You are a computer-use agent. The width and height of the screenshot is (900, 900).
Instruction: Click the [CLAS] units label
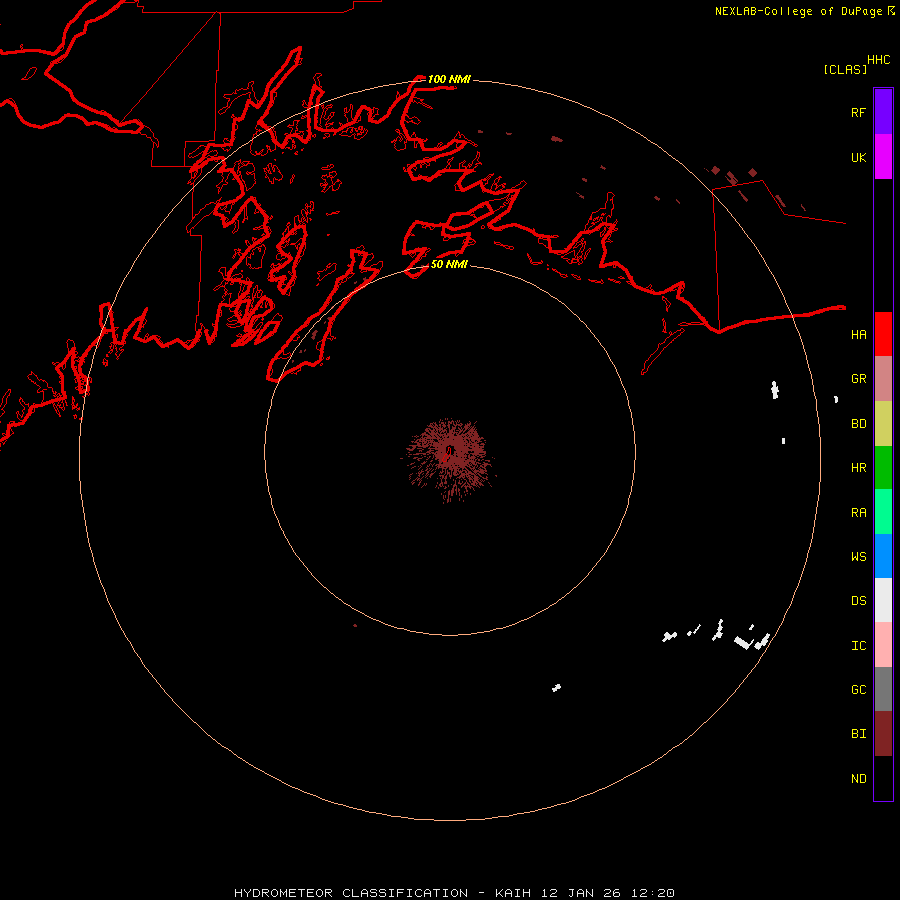[x=845, y=69]
